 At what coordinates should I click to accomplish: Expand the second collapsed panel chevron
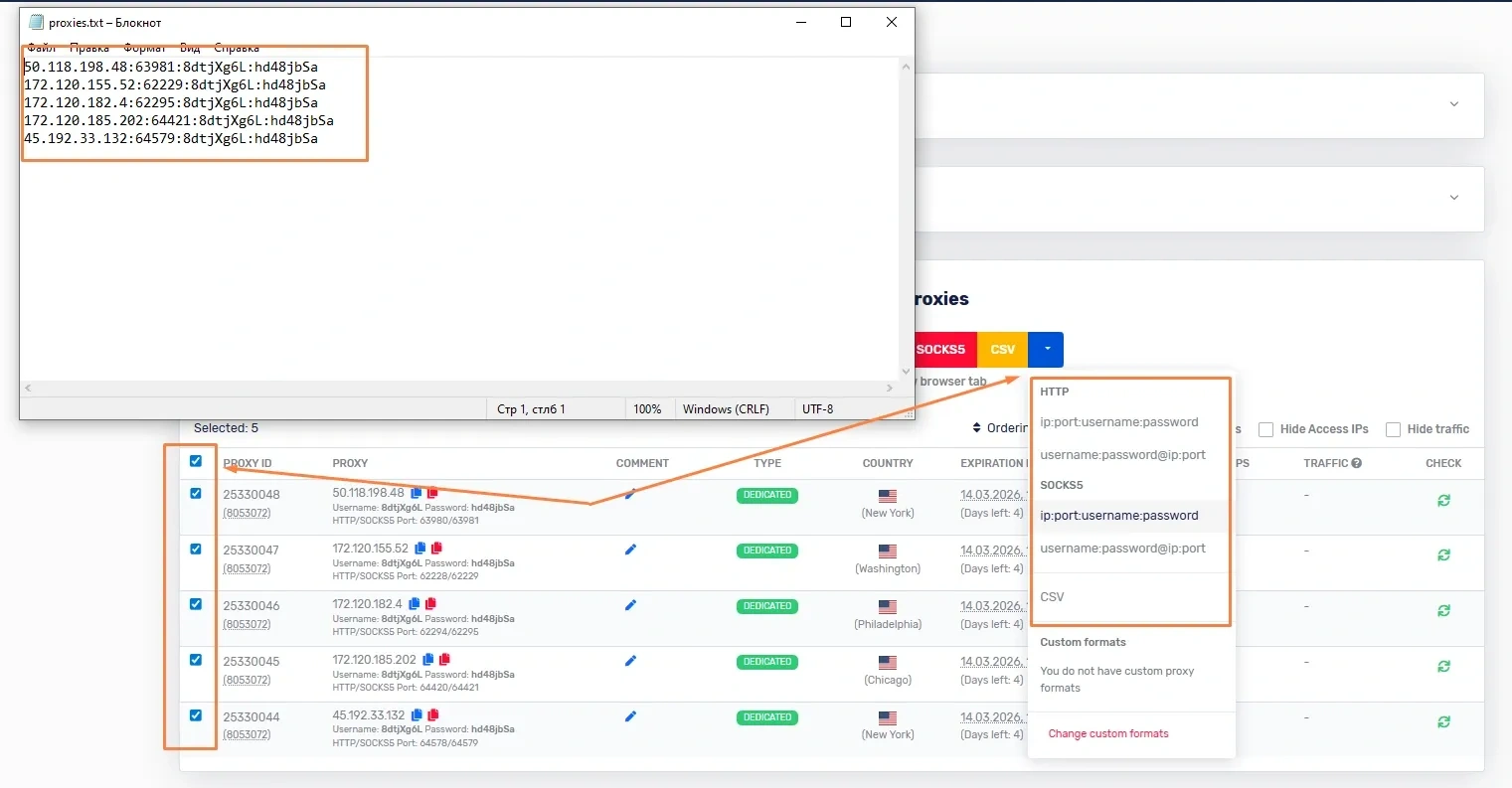pos(1453,198)
